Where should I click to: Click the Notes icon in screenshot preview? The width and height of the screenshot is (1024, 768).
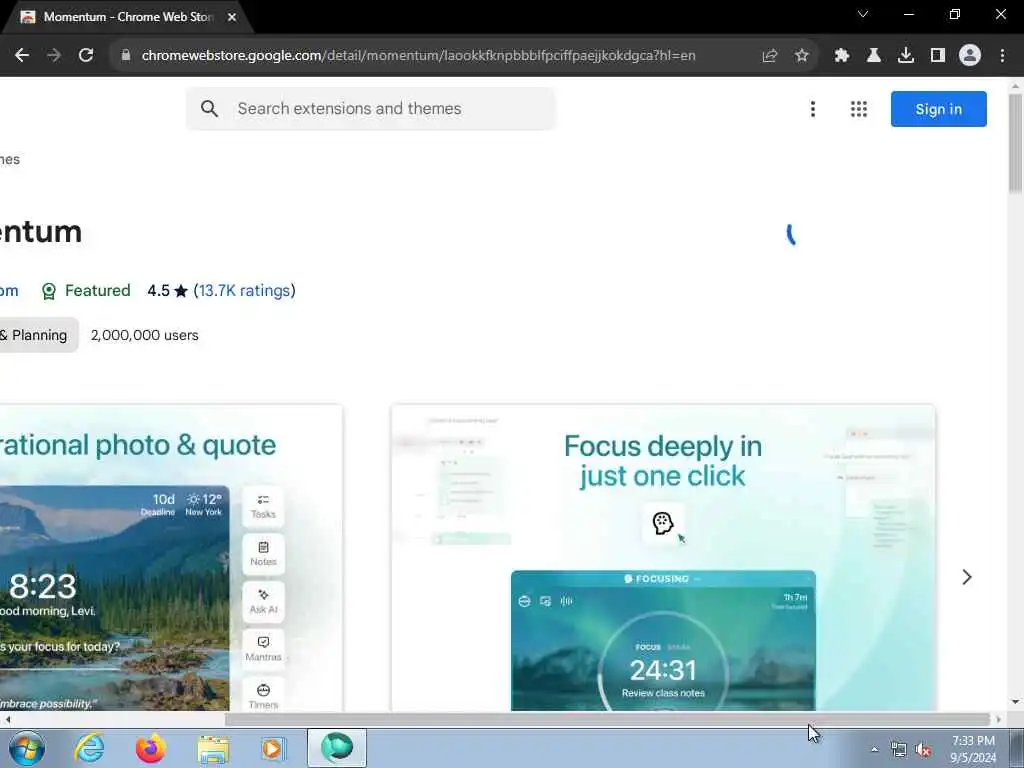(263, 554)
